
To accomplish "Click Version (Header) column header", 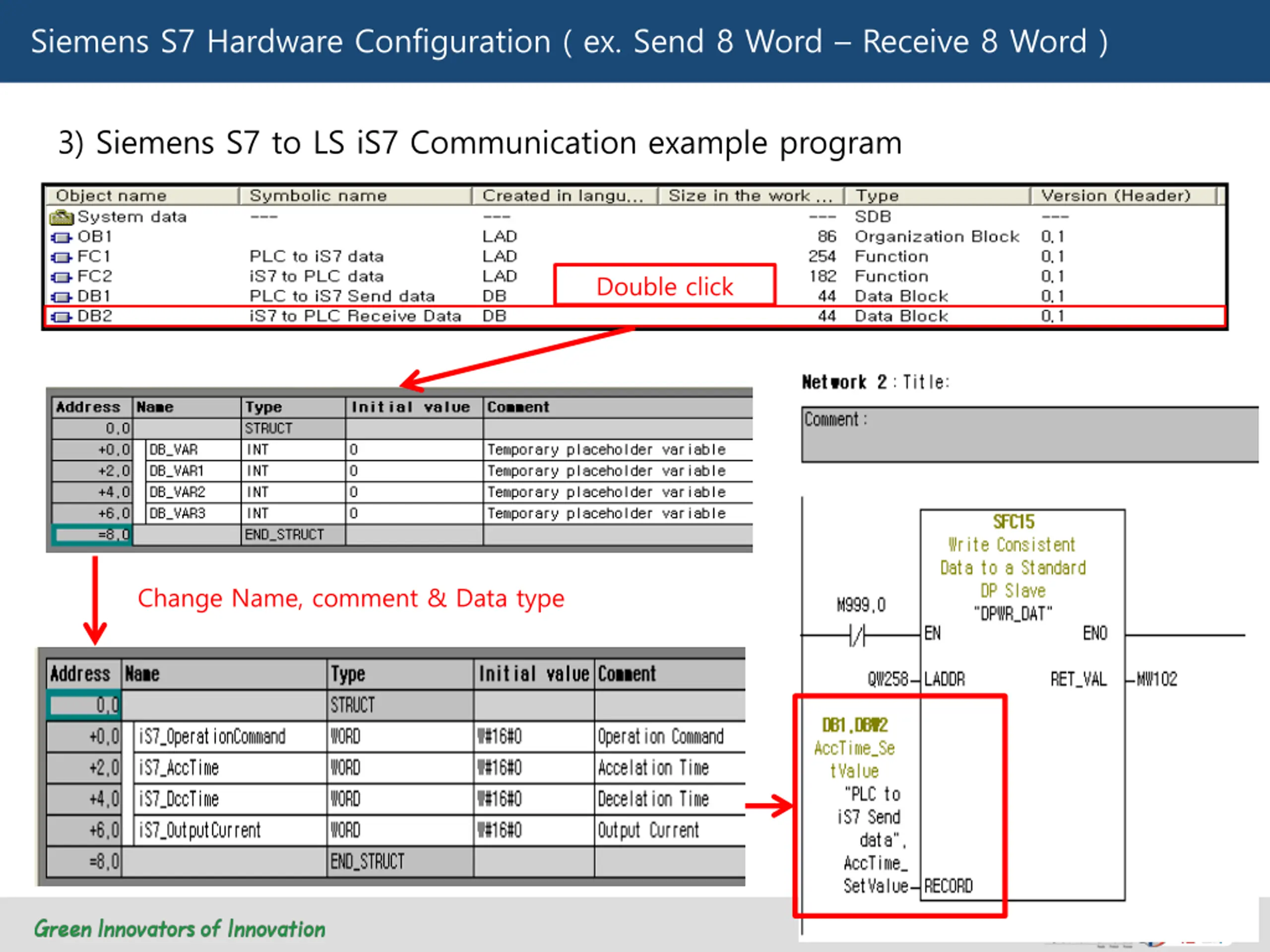I will point(1124,196).
